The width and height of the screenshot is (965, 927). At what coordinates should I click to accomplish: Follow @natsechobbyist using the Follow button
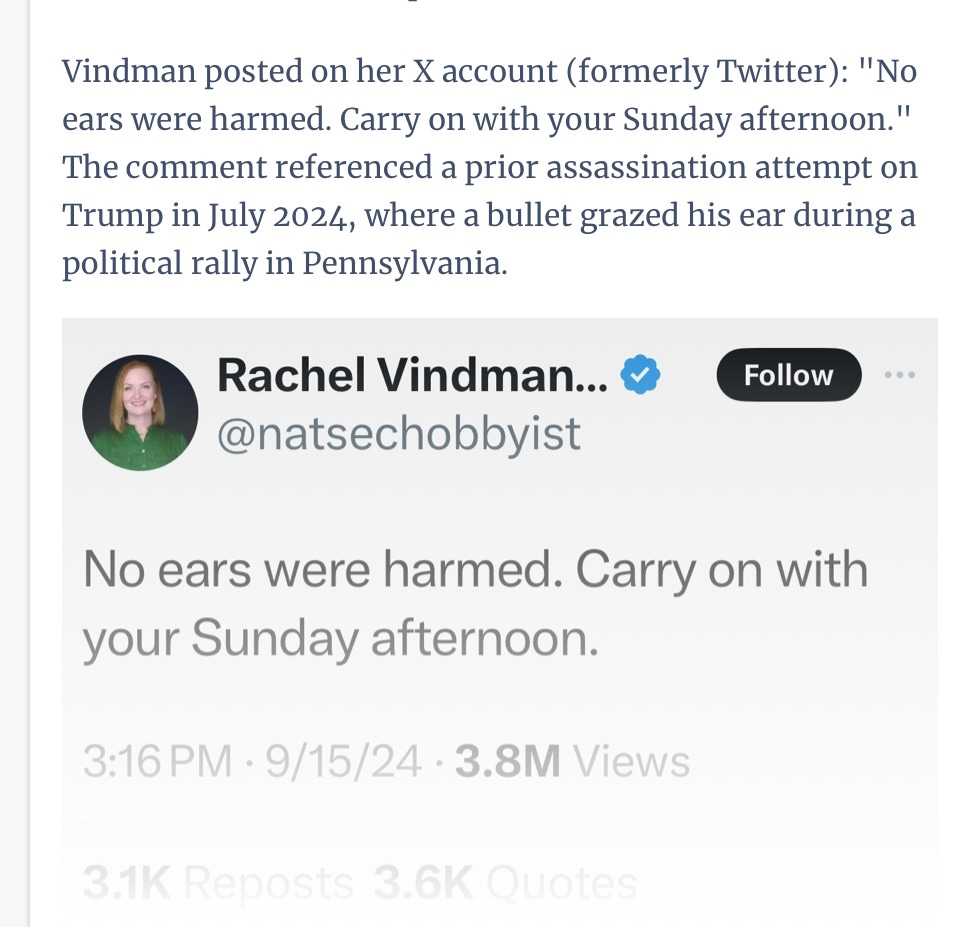pos(788,374)
